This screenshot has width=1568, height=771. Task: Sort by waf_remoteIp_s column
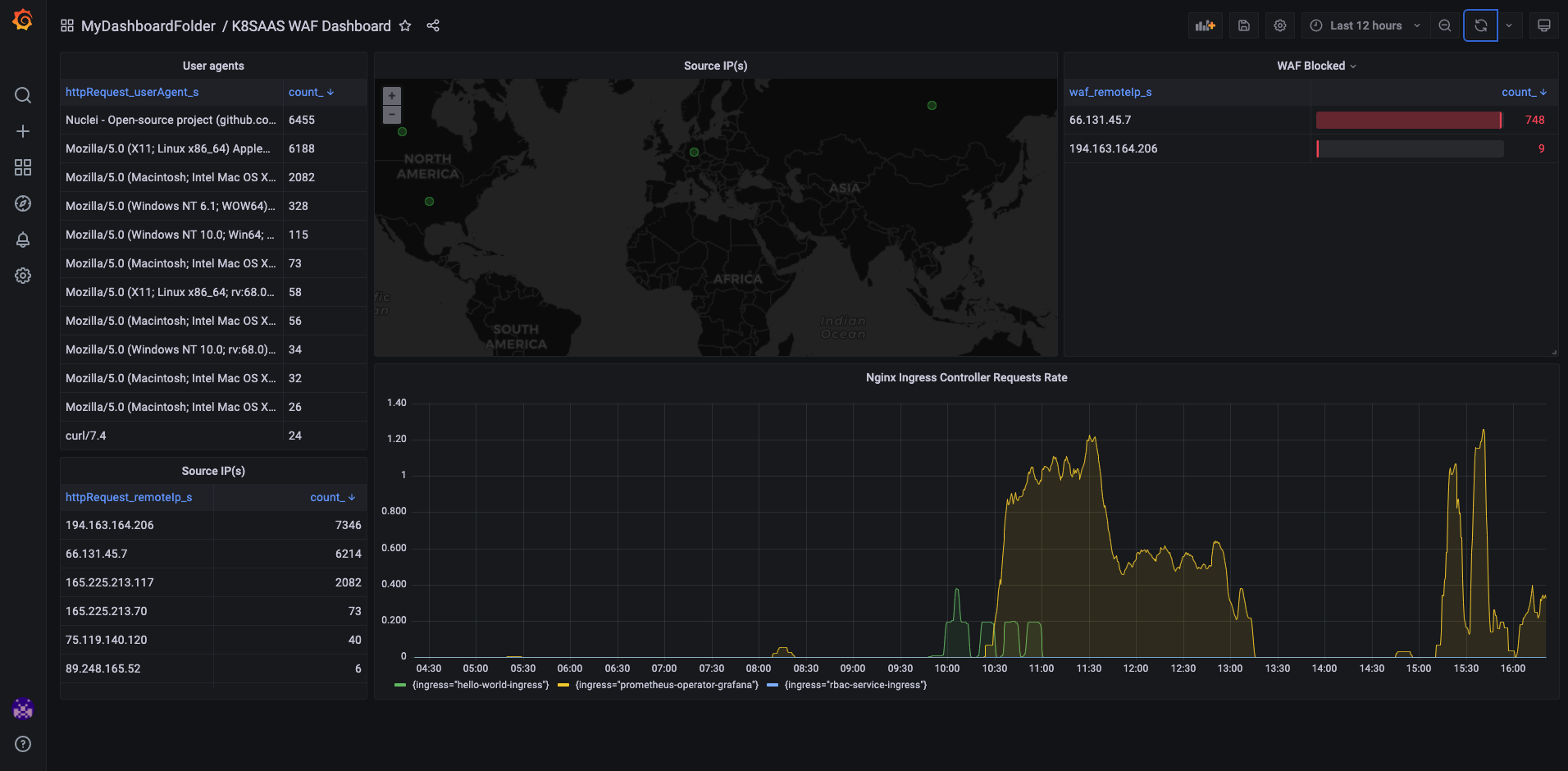(1110, 92)
